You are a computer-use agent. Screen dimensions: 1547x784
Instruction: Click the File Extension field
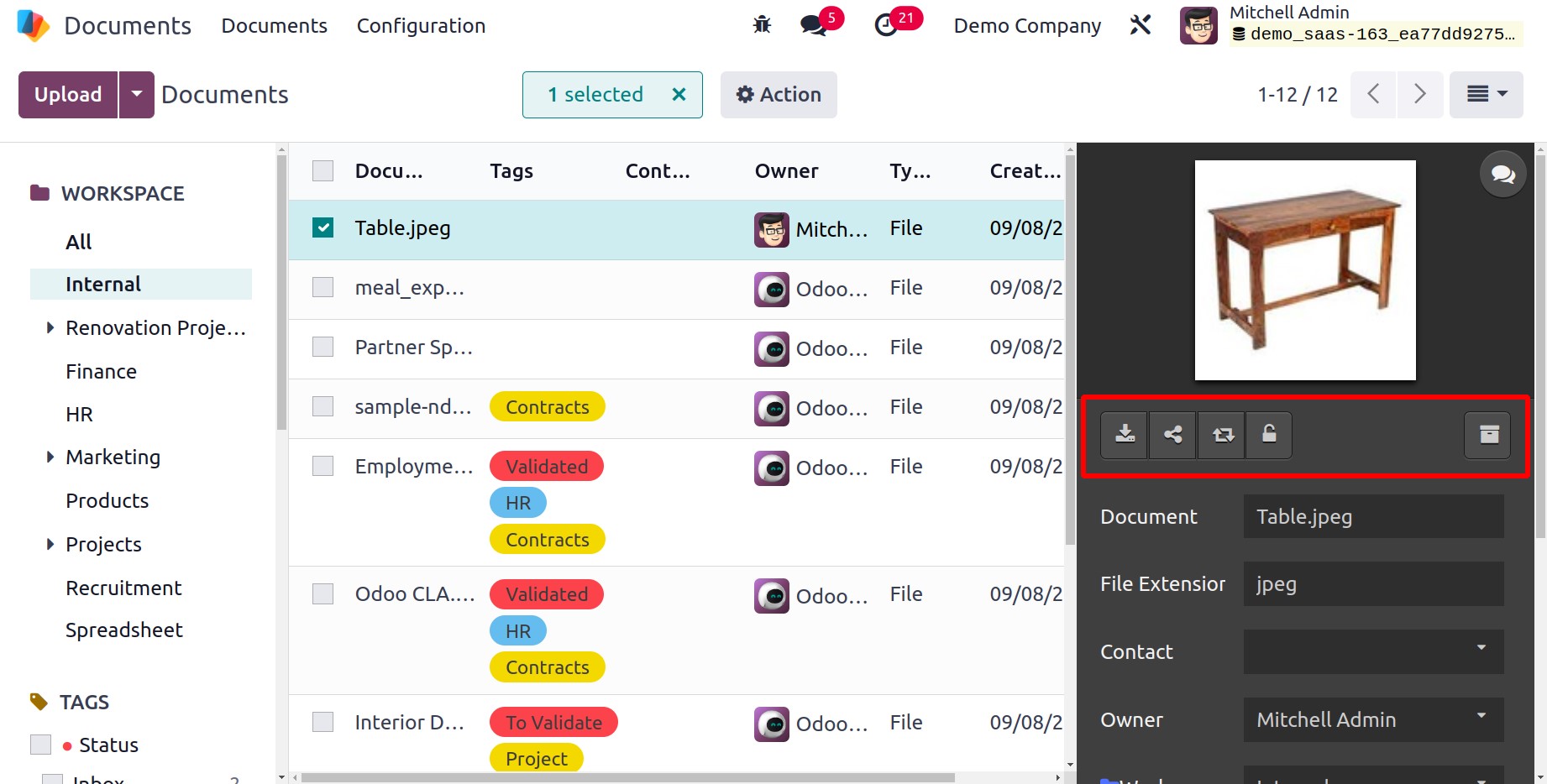1373,584
